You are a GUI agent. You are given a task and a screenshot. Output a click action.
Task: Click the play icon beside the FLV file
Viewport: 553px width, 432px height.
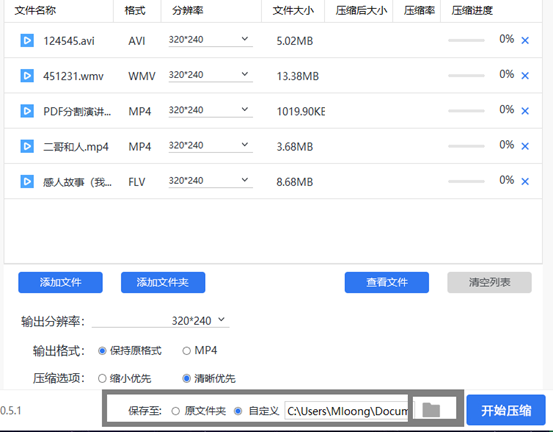(27, 182)
